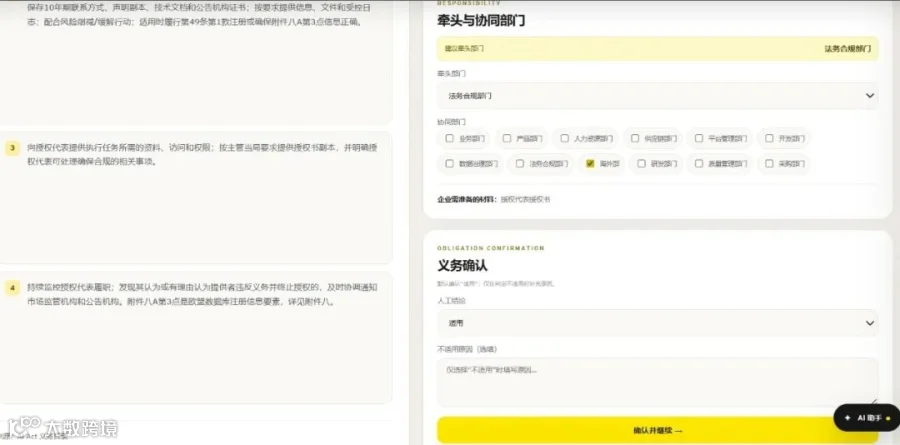Tick the 产品部门 checkbox

[507, 138]
